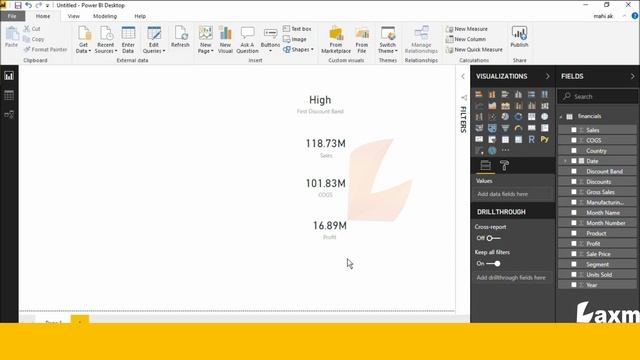Select the gauge visual icon

(518, 128)
